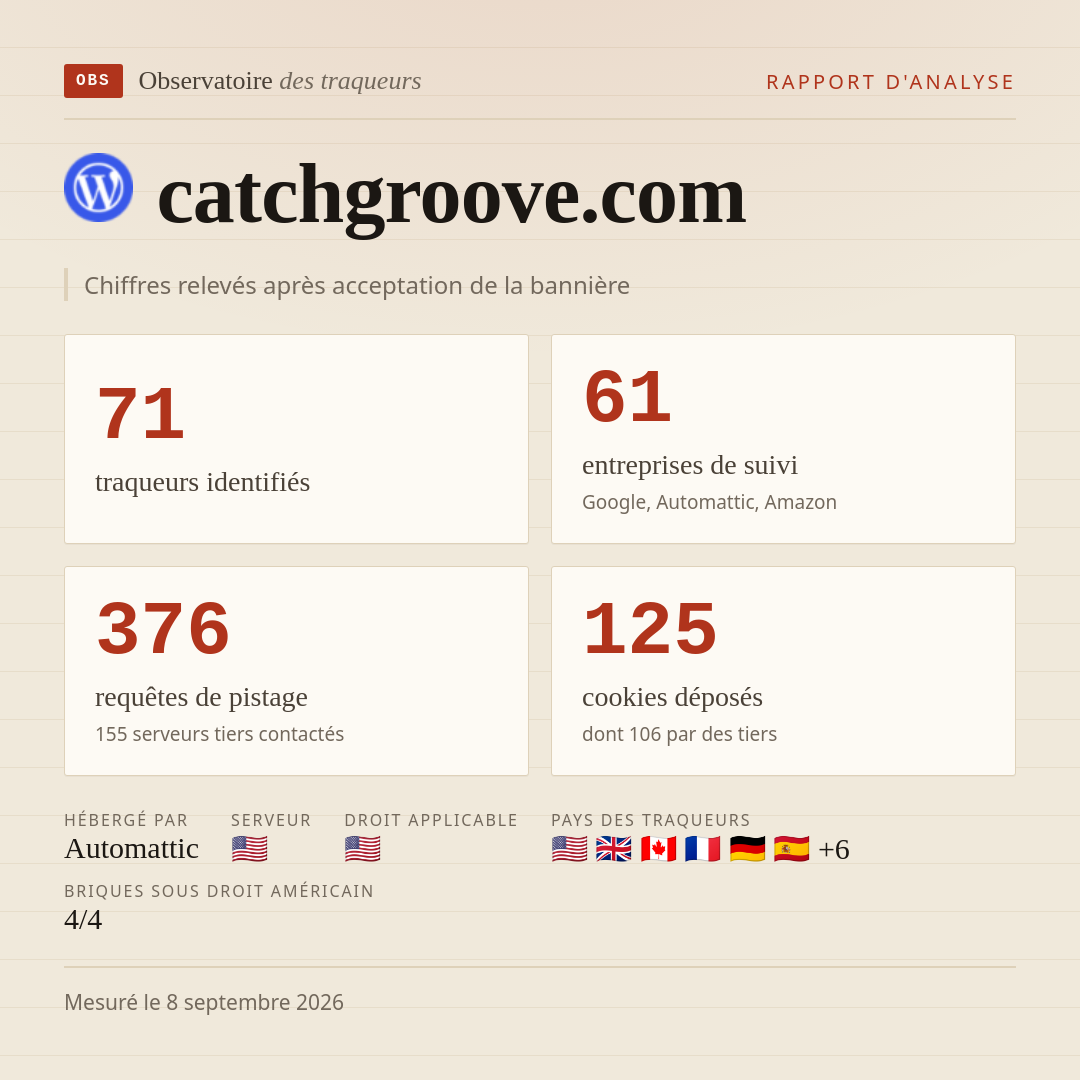Click the OBS logo badge

(93, 81)
